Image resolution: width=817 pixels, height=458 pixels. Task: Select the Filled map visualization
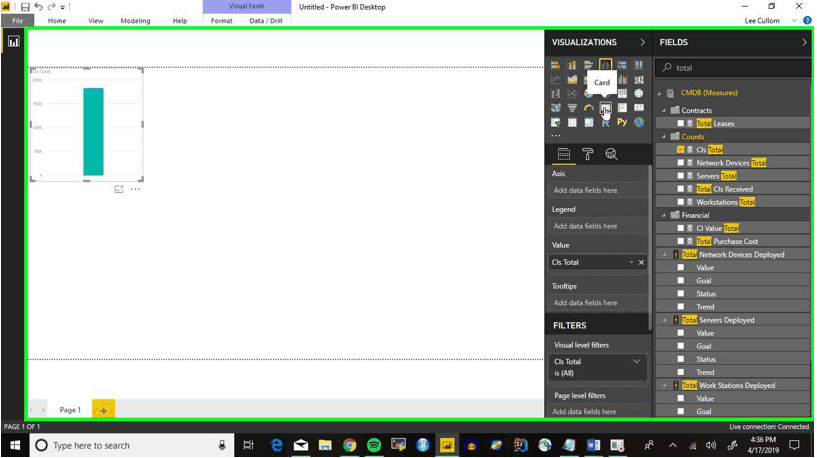point(555,108)
